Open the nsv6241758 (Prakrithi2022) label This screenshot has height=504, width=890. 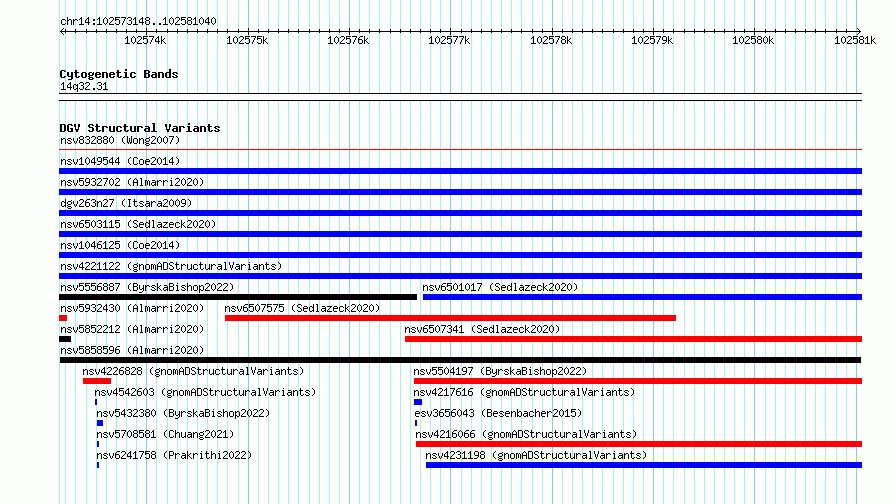pyautogui.click(x=174, y=455)
